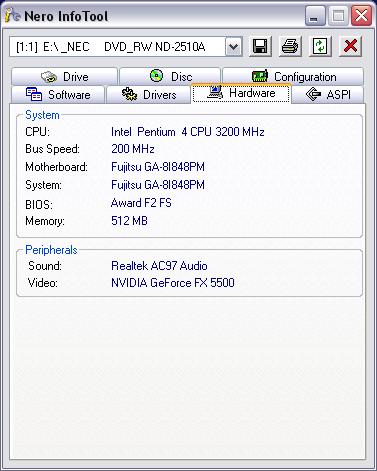Click the red X exit icon in toolbar

(x=350, y=46)
